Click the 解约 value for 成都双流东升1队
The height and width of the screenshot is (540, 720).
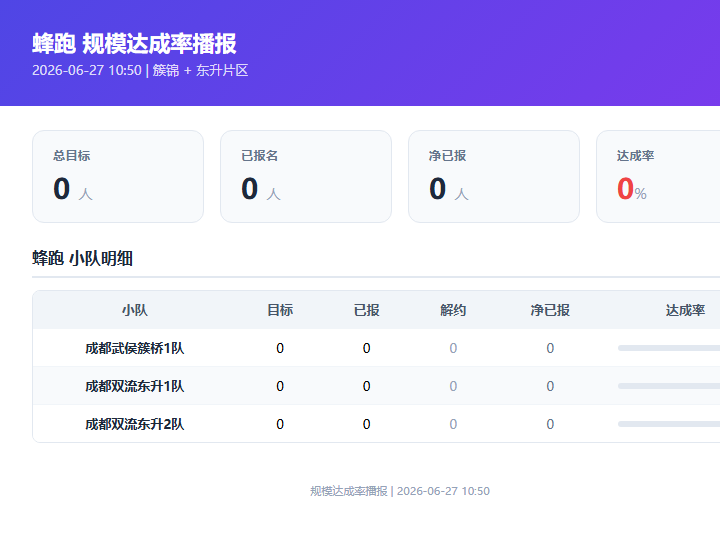[x=453, y=386]
